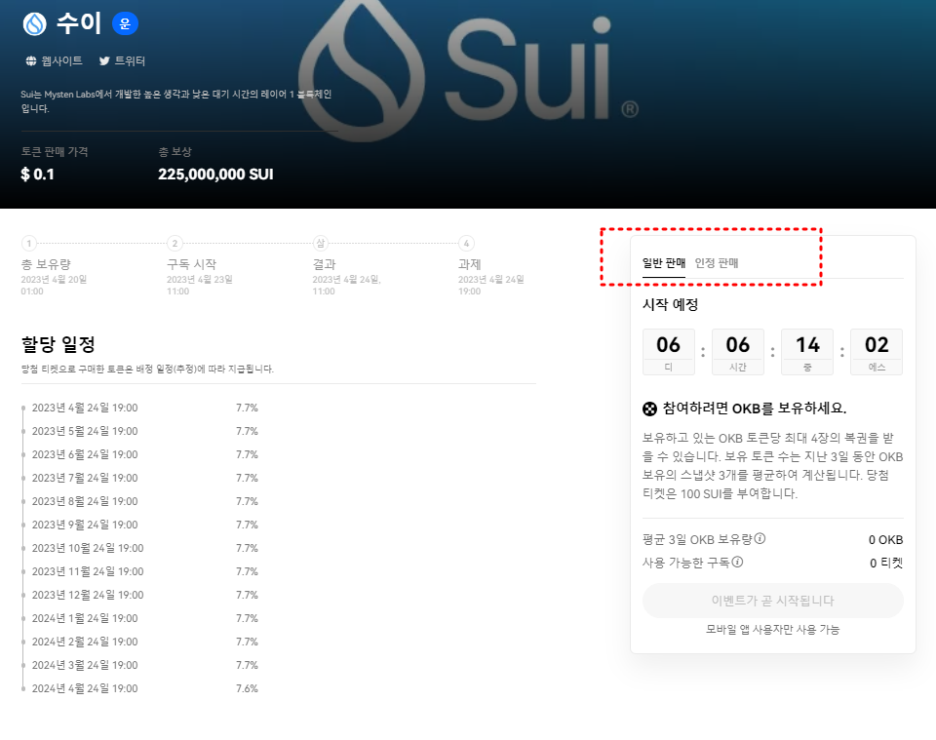Switch to the 인정 판매 tab
The width and height of the screenshot is (936, 740).
tap(716, 263)
